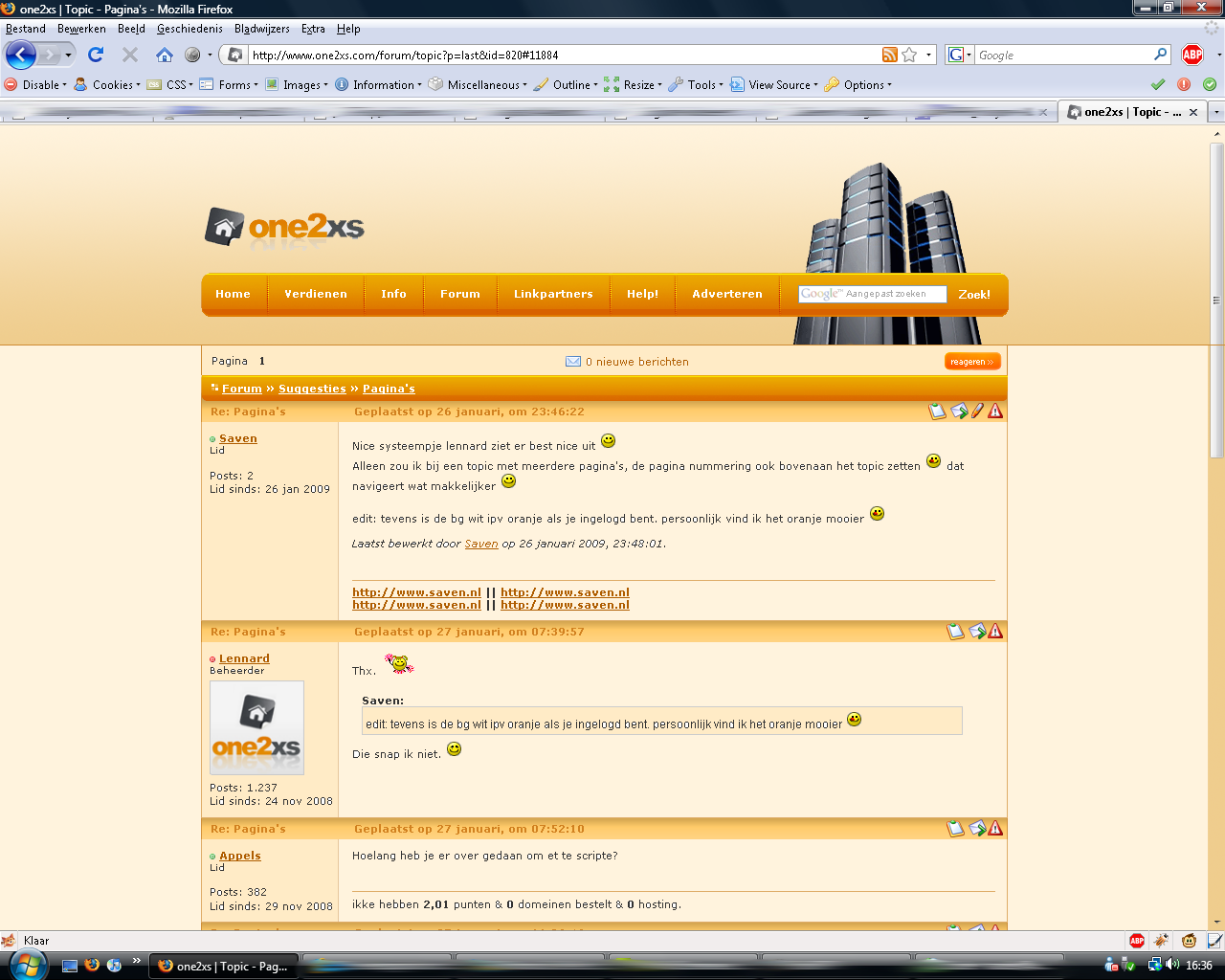The image size is (1225, 980).
Task: Click the orange reageren button
Action: (x=971, y=362)
